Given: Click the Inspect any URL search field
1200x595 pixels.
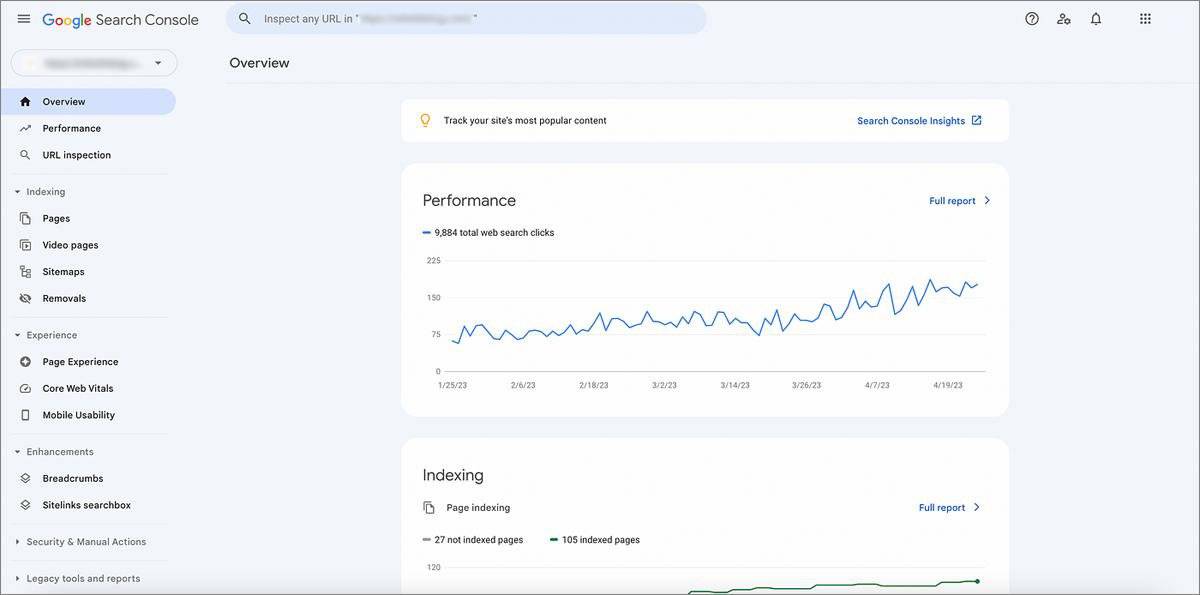Looking at the screenshot, I should click(466, 19).
